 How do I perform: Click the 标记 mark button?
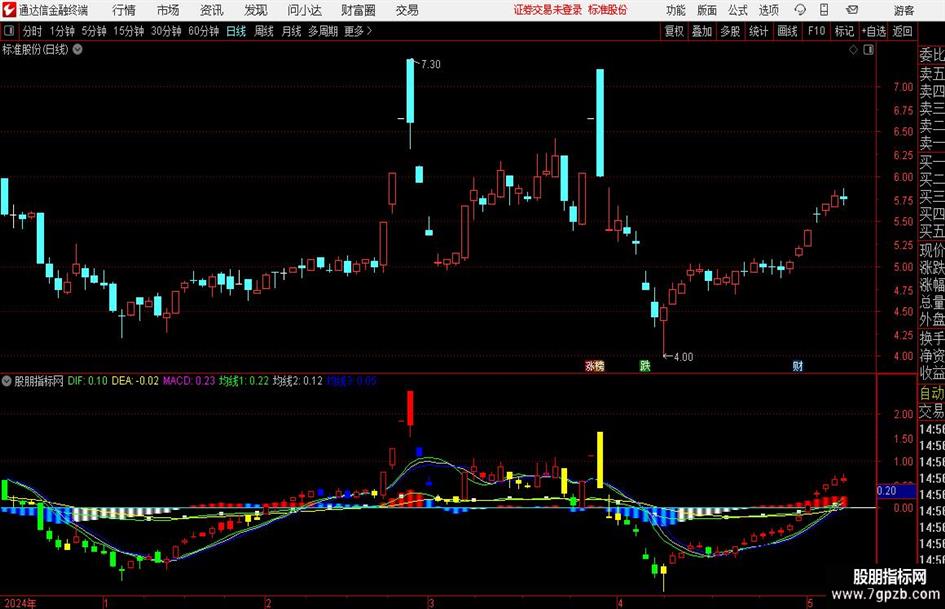[844, 31]
